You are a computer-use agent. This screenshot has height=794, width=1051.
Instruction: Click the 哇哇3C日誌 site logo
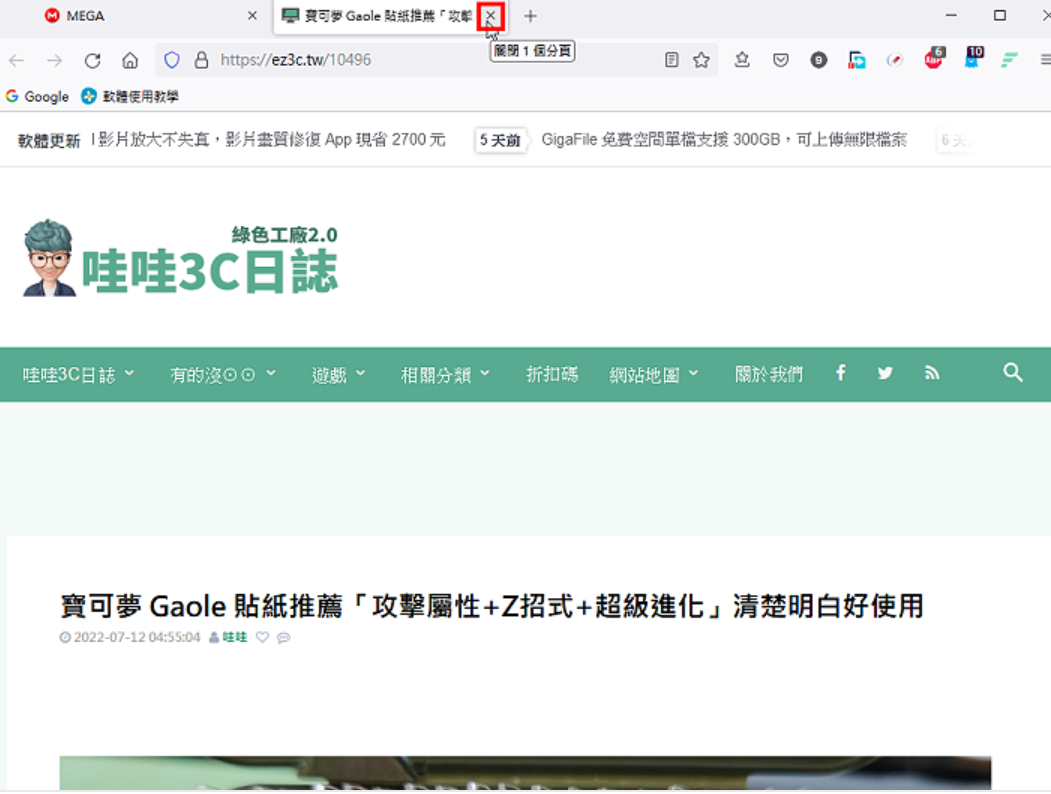180,258
